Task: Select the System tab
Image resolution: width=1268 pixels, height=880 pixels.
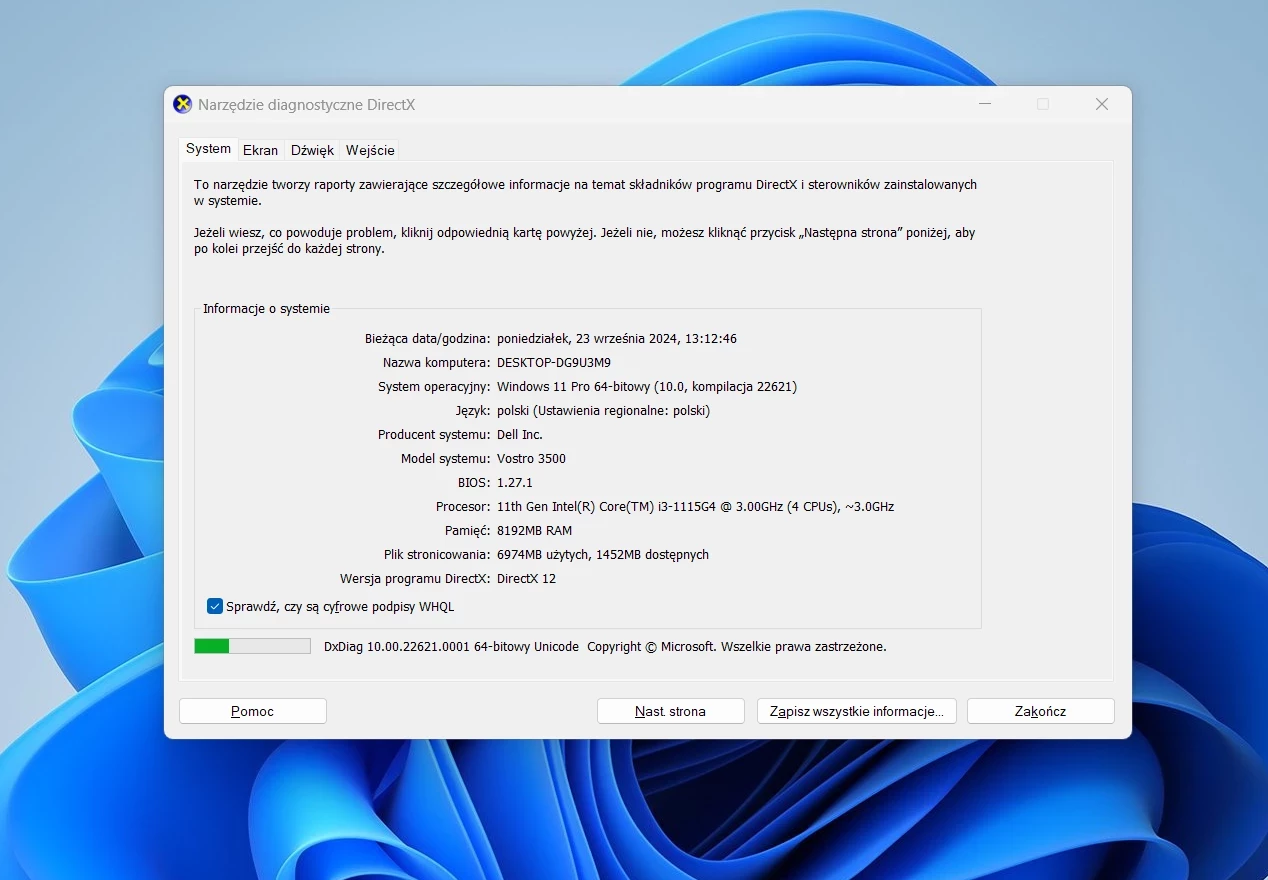Action: [x=208, y=149]
